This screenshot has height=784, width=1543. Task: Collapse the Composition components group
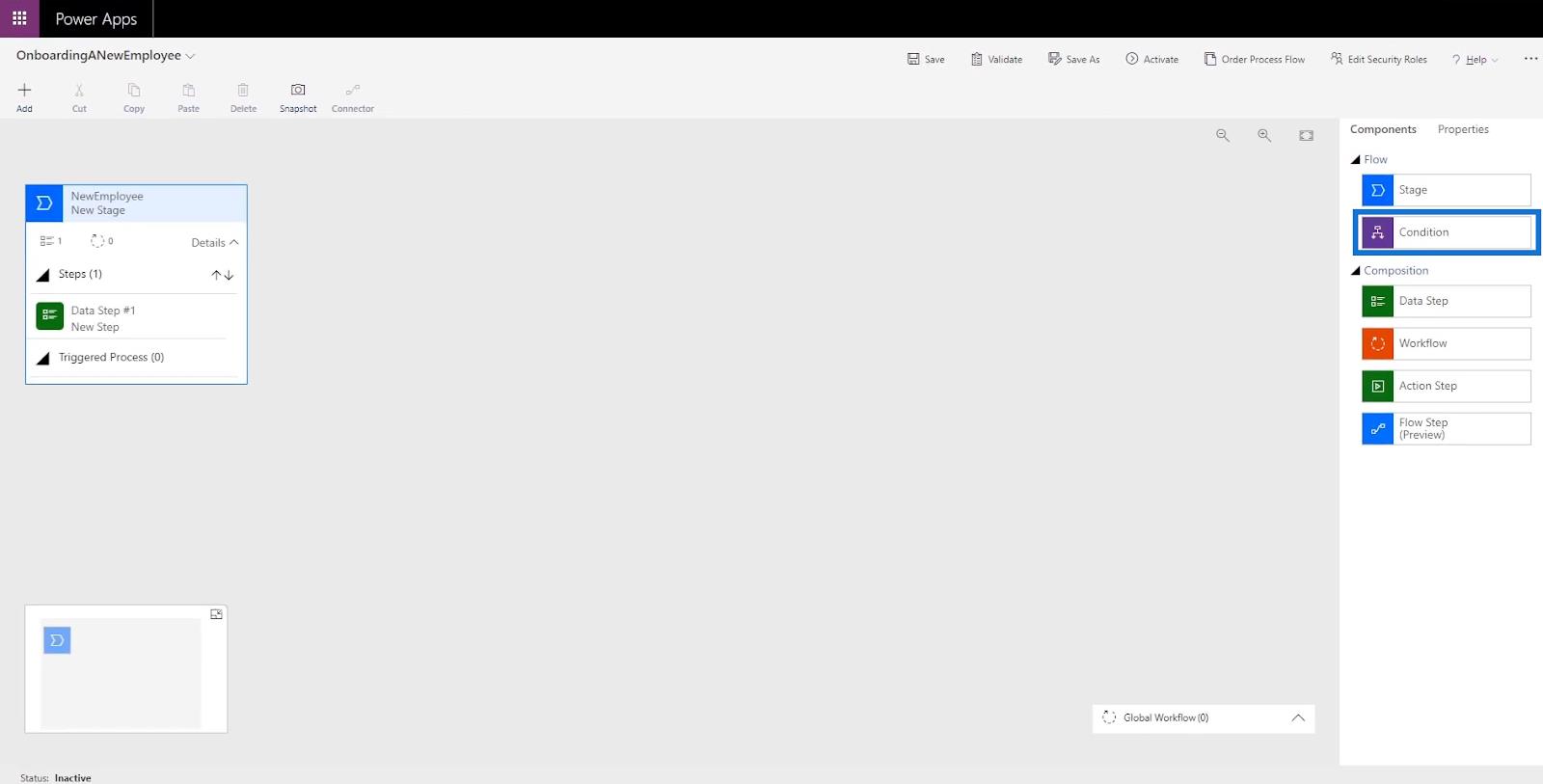tap(1355, 271)
